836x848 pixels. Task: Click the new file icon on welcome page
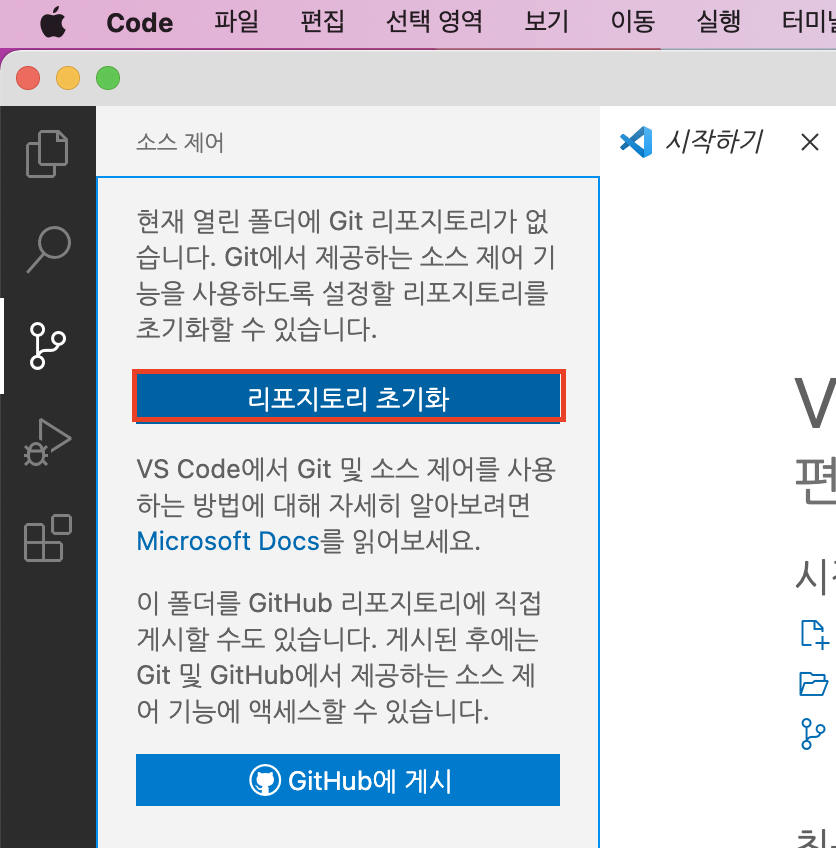[814, 634]
